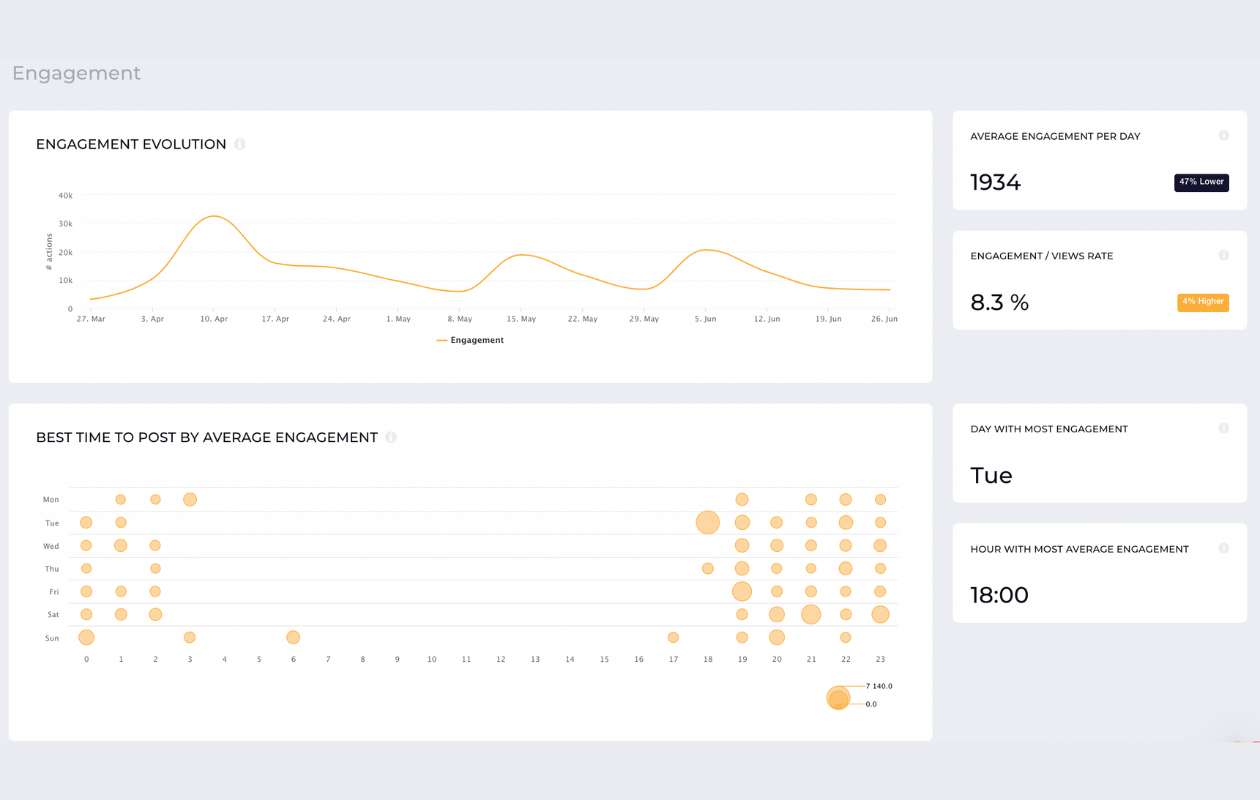This screenshot has height=800, width=1260.
Task: Open info icon beside Engagement Evolution title
Action: coord(240,144)
